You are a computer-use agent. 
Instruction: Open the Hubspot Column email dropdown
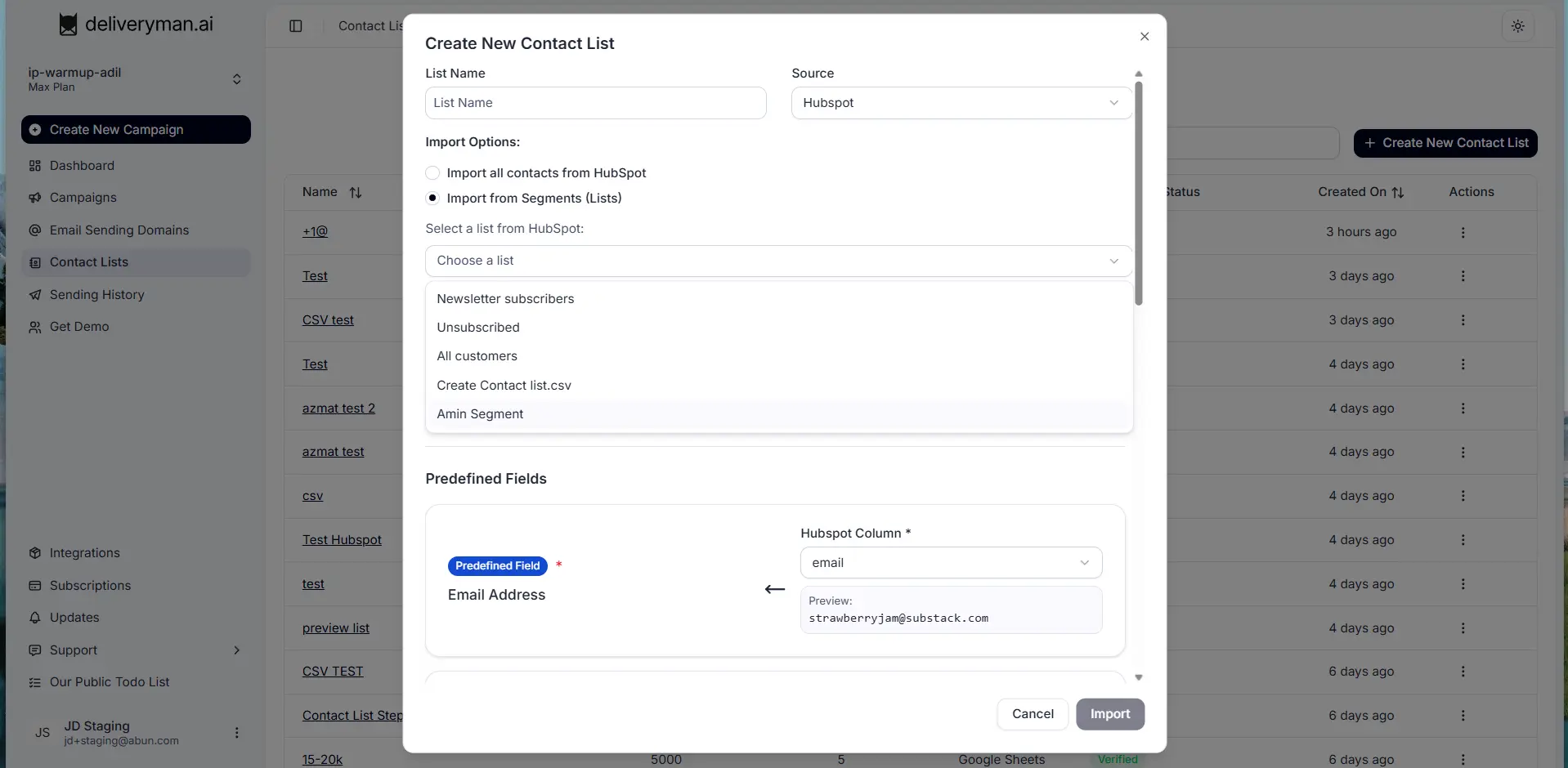pos(950,563)
